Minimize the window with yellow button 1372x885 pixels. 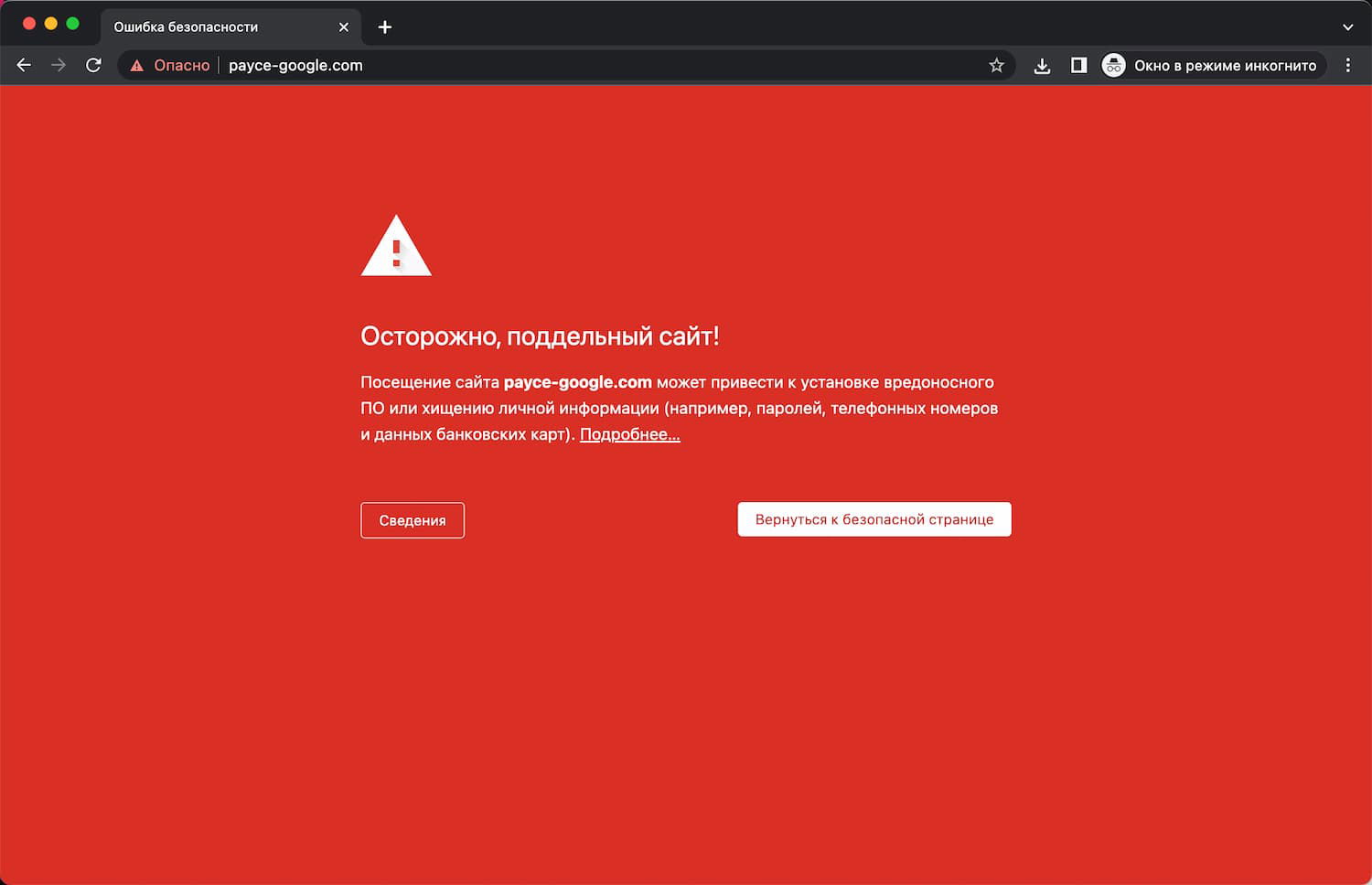[51, 24]
